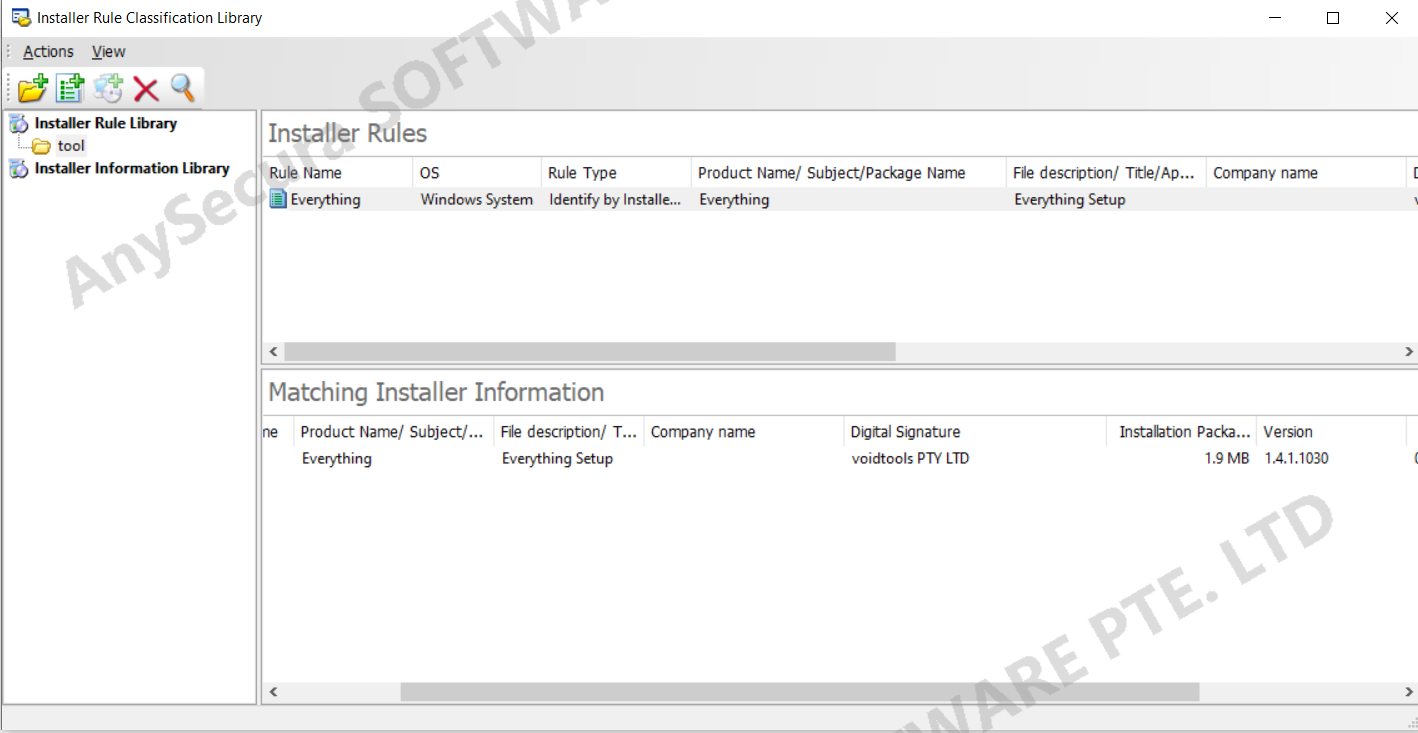Screen dimensions: 1418x733
Task: Click the version 1.4.1.1030 cell
Action: (x=1296, y=459)
